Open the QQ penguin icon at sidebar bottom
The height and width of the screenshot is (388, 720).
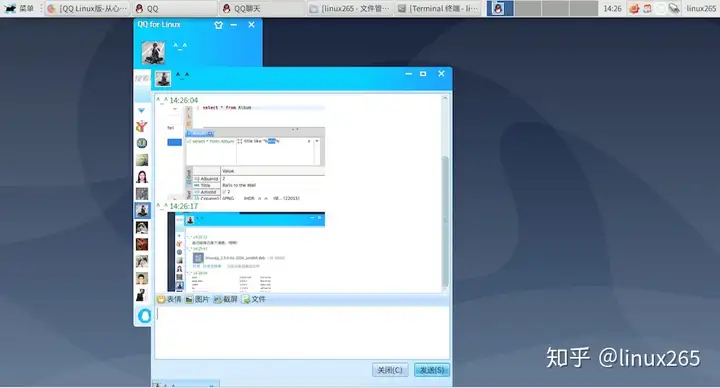click(144, 316)
